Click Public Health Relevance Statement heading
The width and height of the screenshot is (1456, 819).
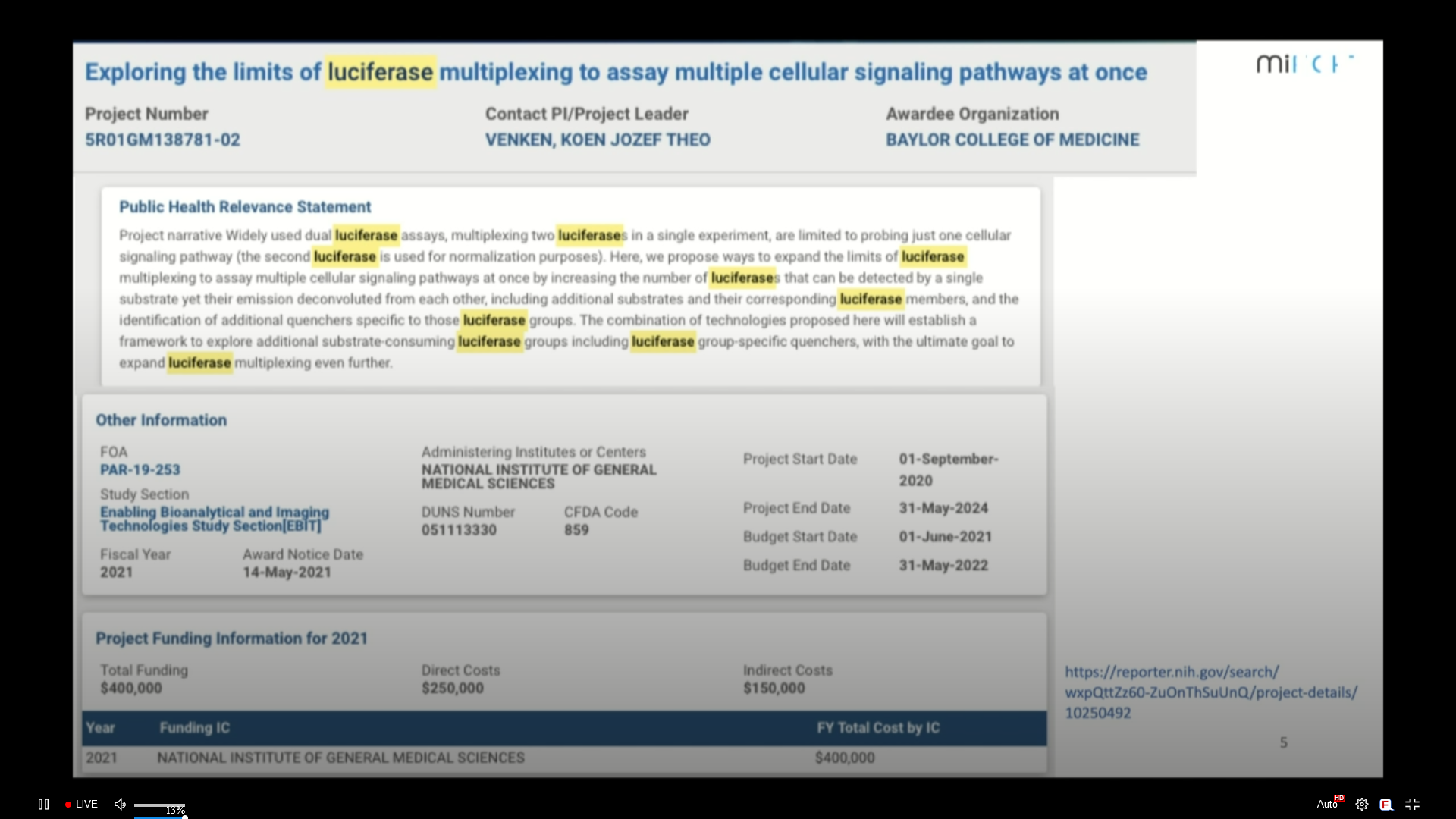[x=245, y=207]
